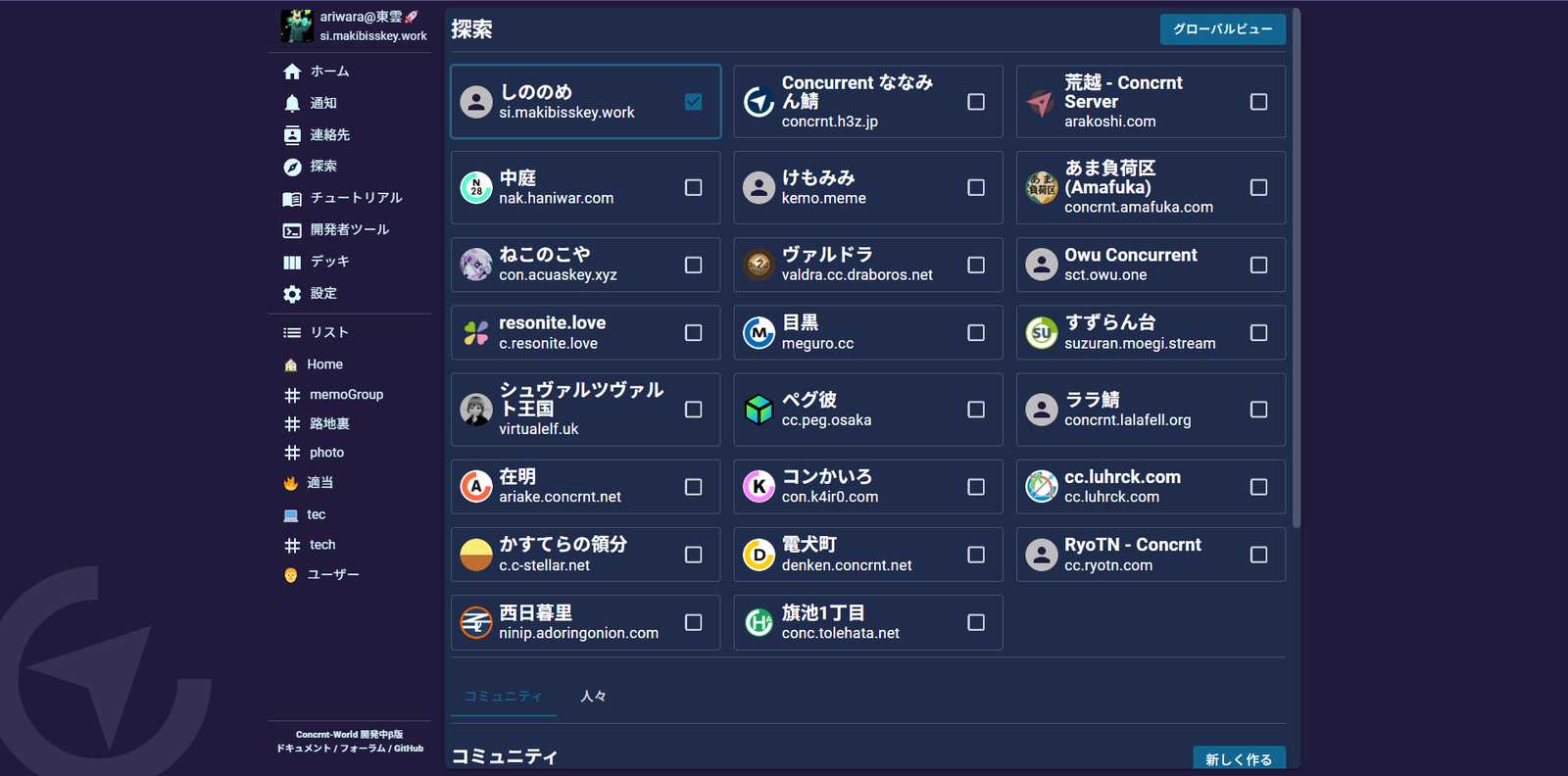Image resolution: width=1568 pixels, height=776 pixels.
Task: Click the ペグ彼 green cube icon
Action: pyautogui.click(x=759, y=410)
